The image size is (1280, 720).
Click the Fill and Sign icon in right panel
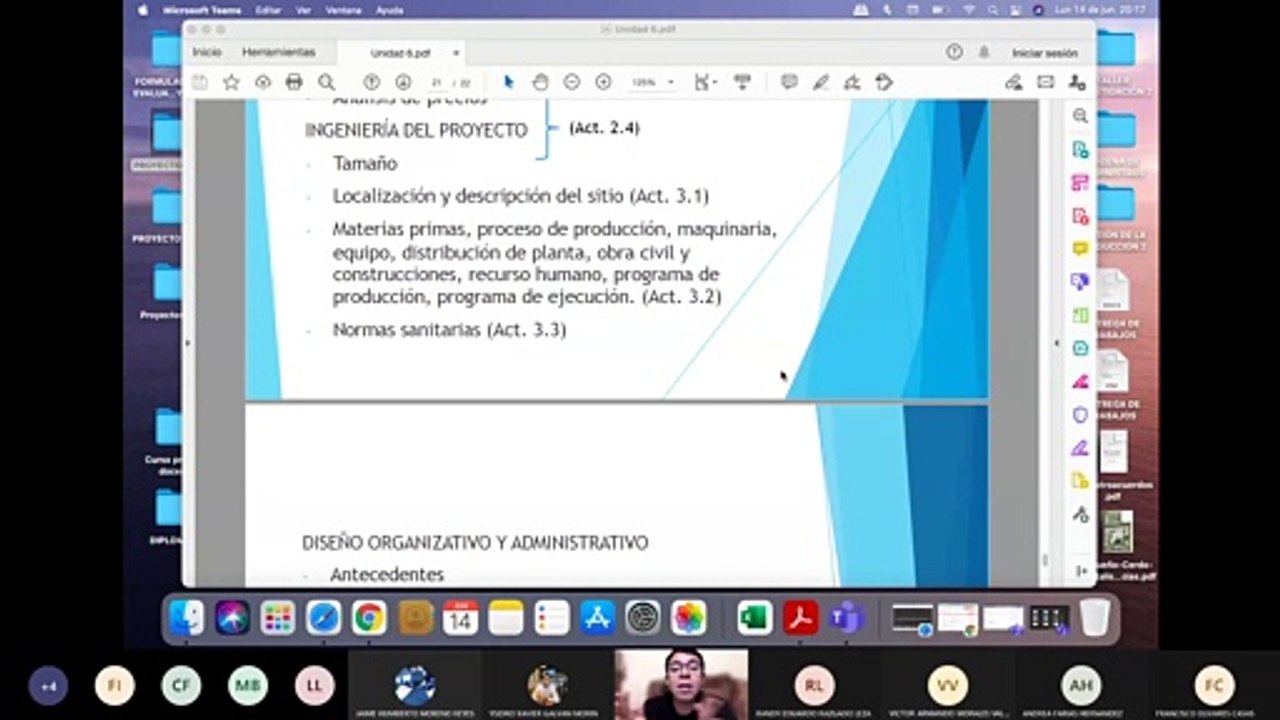(1080, 447)
